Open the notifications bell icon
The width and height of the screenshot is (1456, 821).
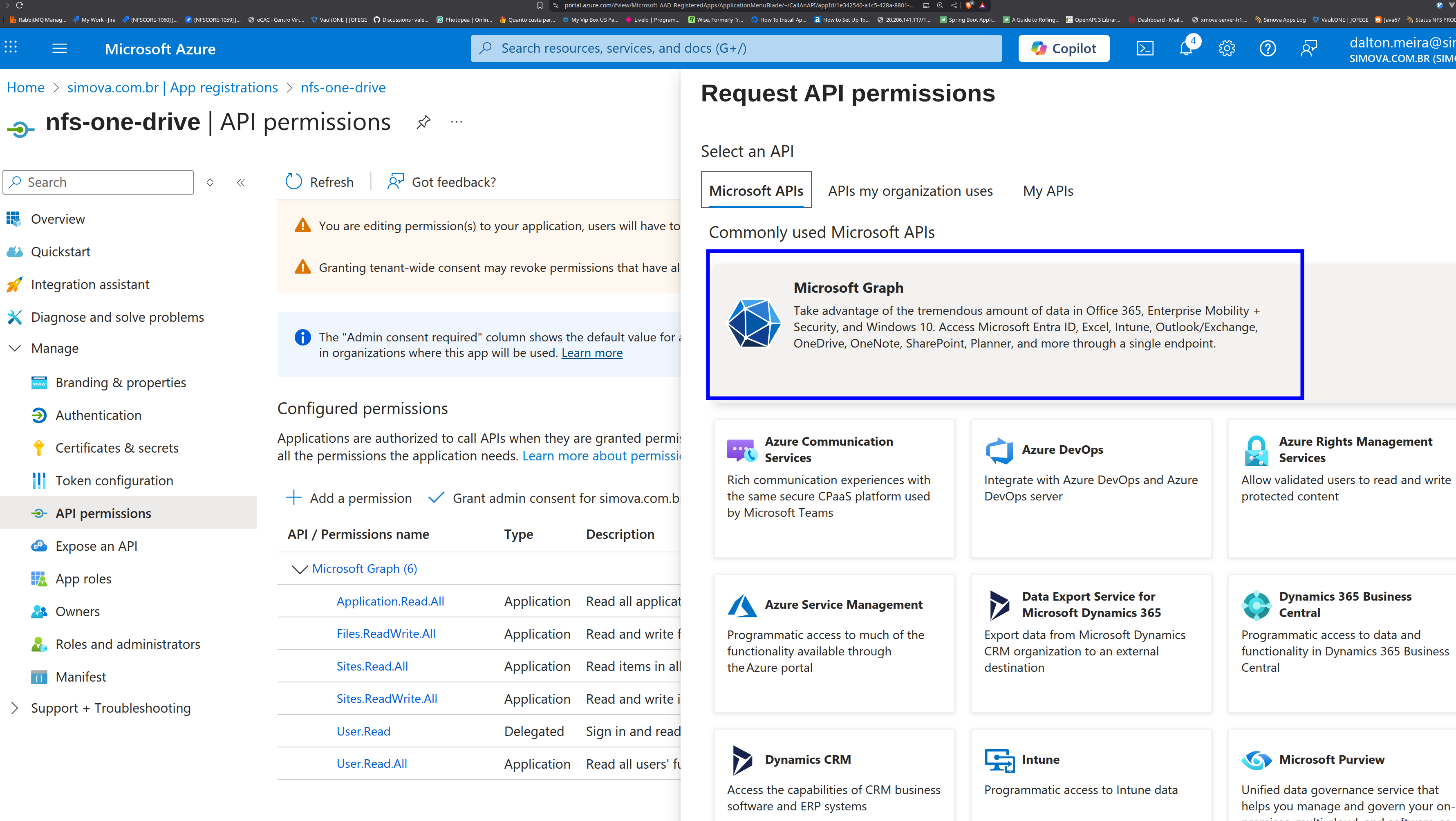point(1186,49)
